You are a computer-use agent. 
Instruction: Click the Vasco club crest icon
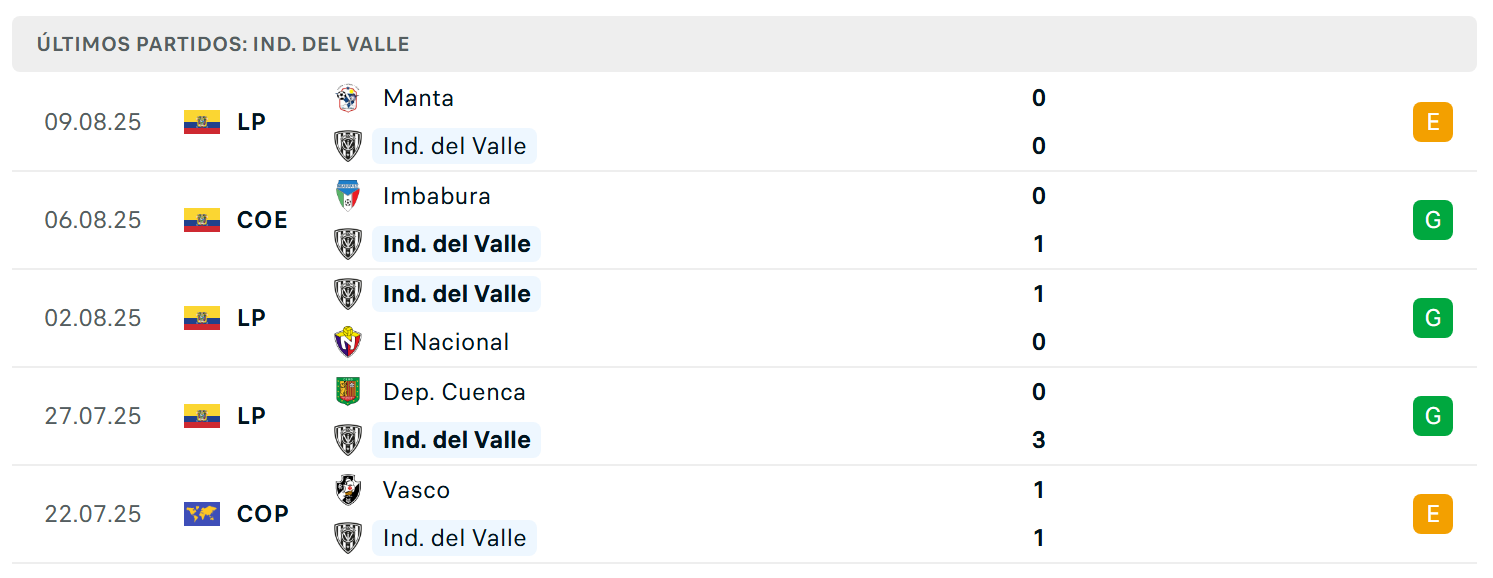[x=348, y=490]
